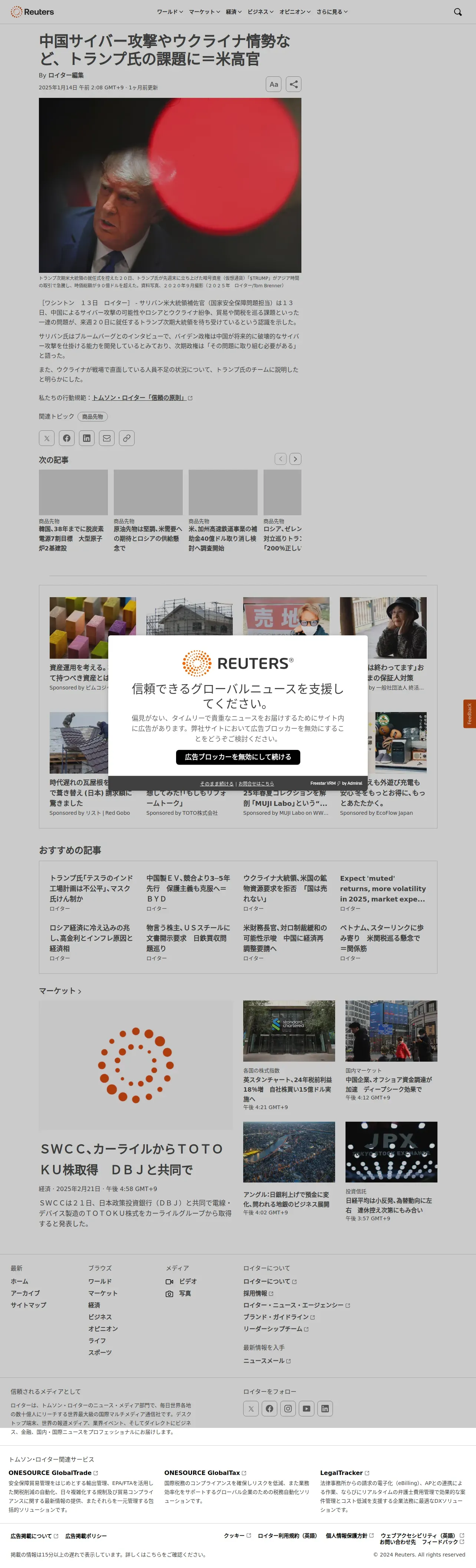Open アングル:日銀利上げで預金に変化 article
This screenshot has height=1568, width=476.
pos(287,1199)
